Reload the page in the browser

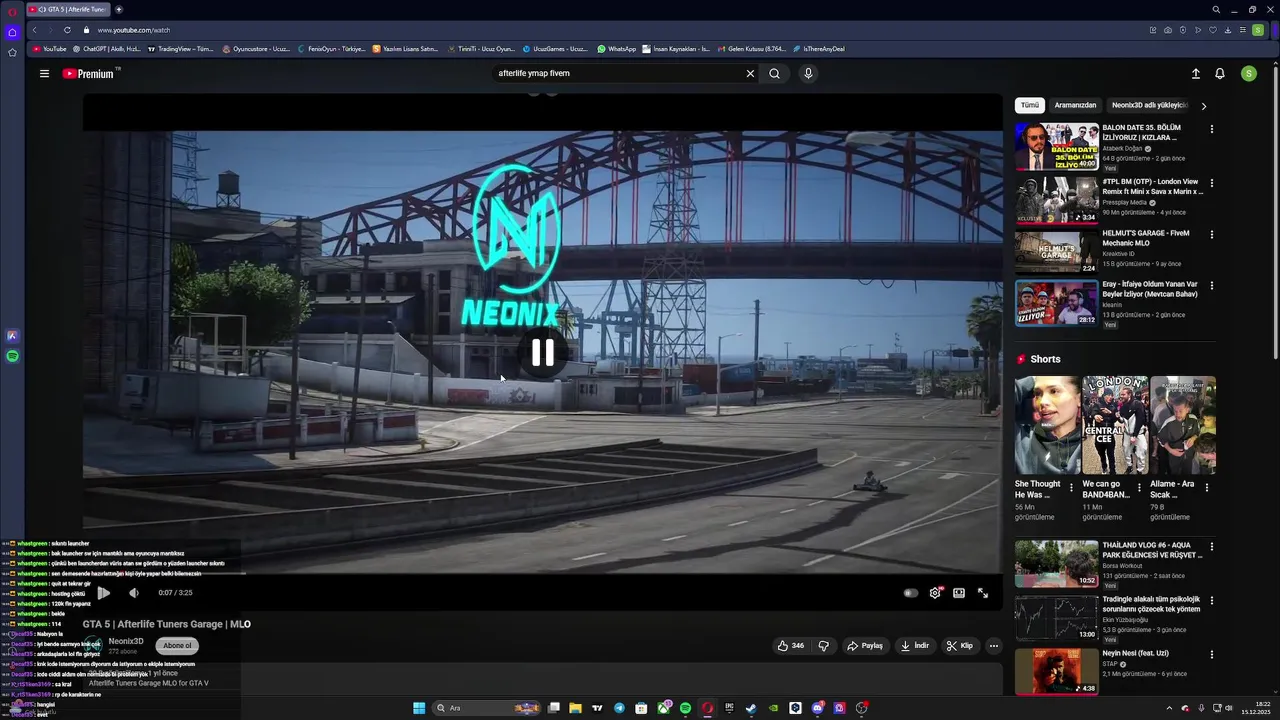[x=67, y=30]
